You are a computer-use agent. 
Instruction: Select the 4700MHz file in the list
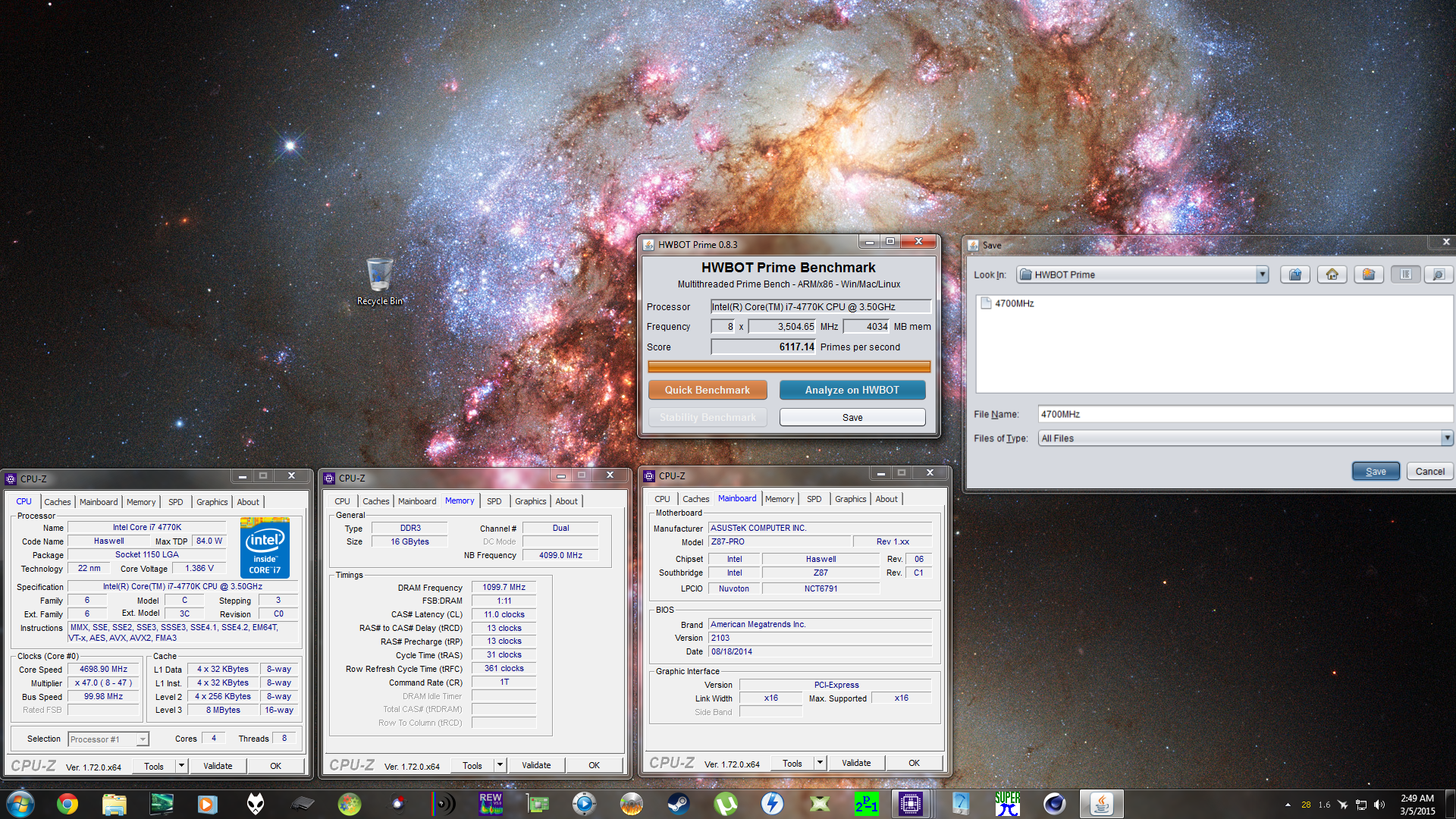pos(1007,303)
